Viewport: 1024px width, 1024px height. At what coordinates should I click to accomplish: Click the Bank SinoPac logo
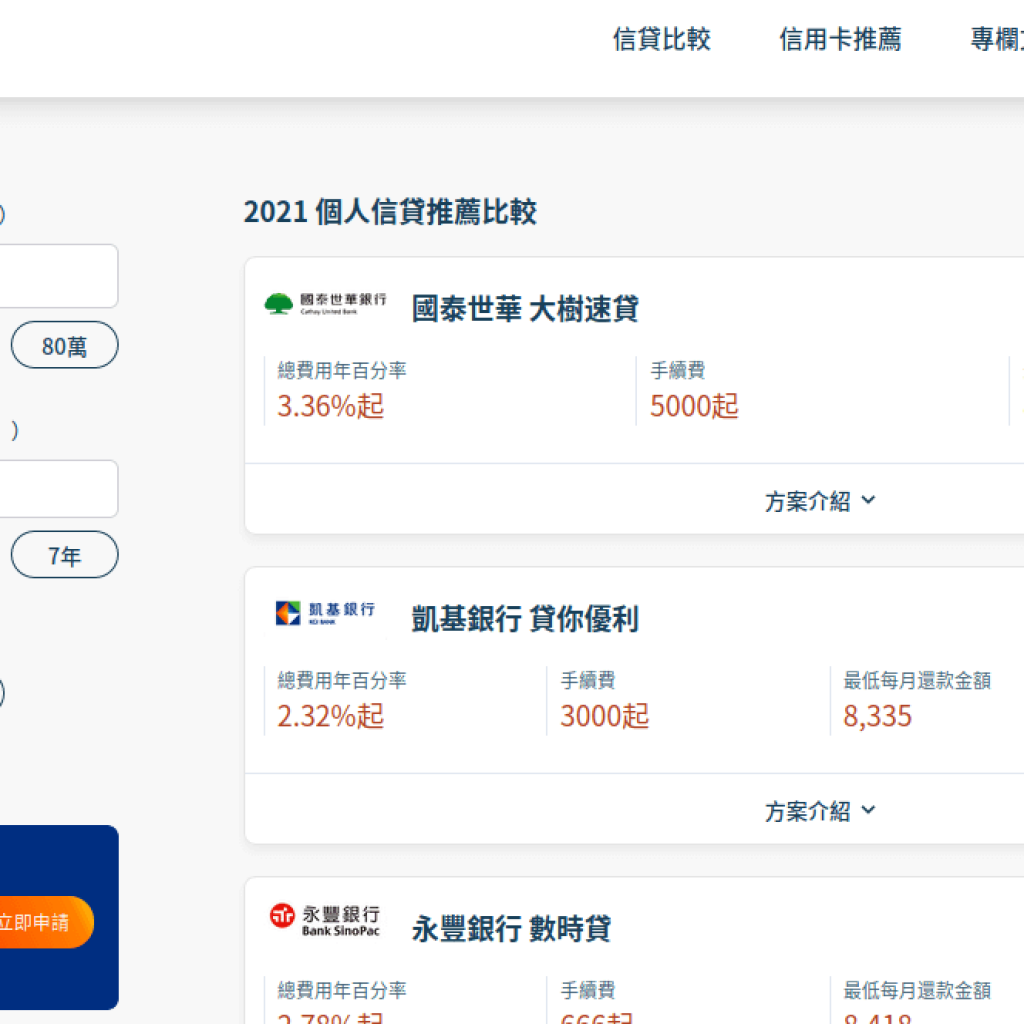[325, 920]
